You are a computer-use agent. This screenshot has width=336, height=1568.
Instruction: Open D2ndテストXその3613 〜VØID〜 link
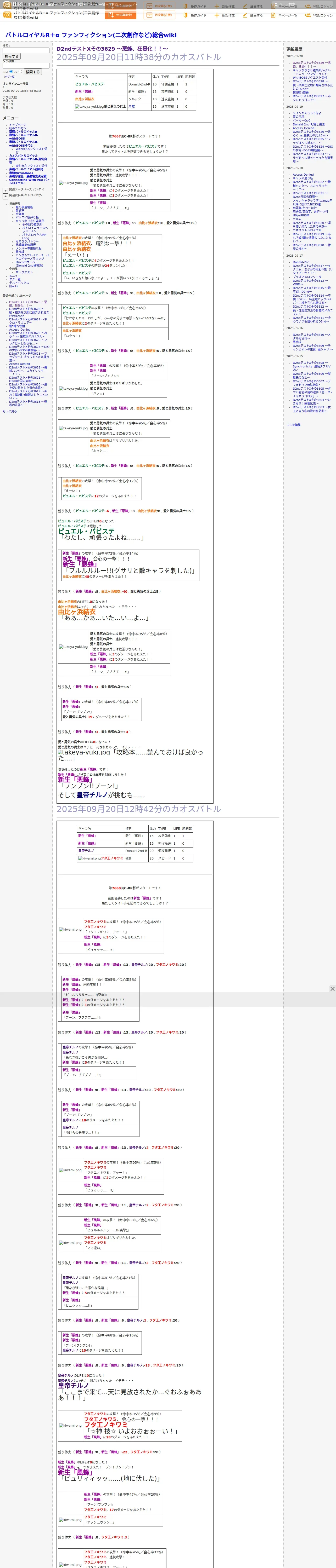pos(310,283)
